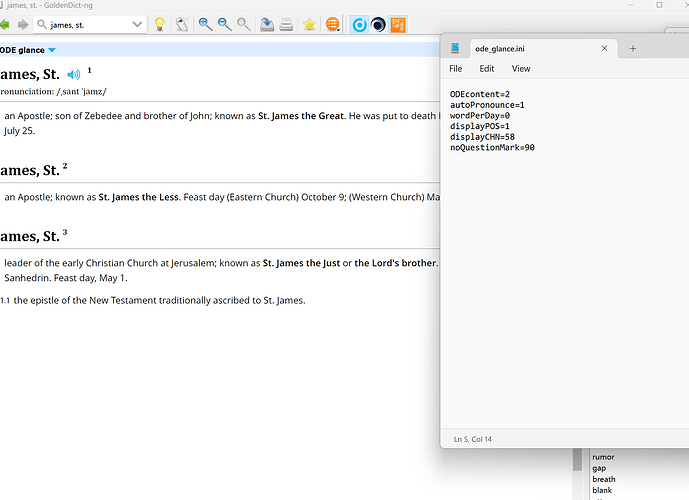Click the gray forward navigation arrow
Screen dimensions: 689x500
22,25
